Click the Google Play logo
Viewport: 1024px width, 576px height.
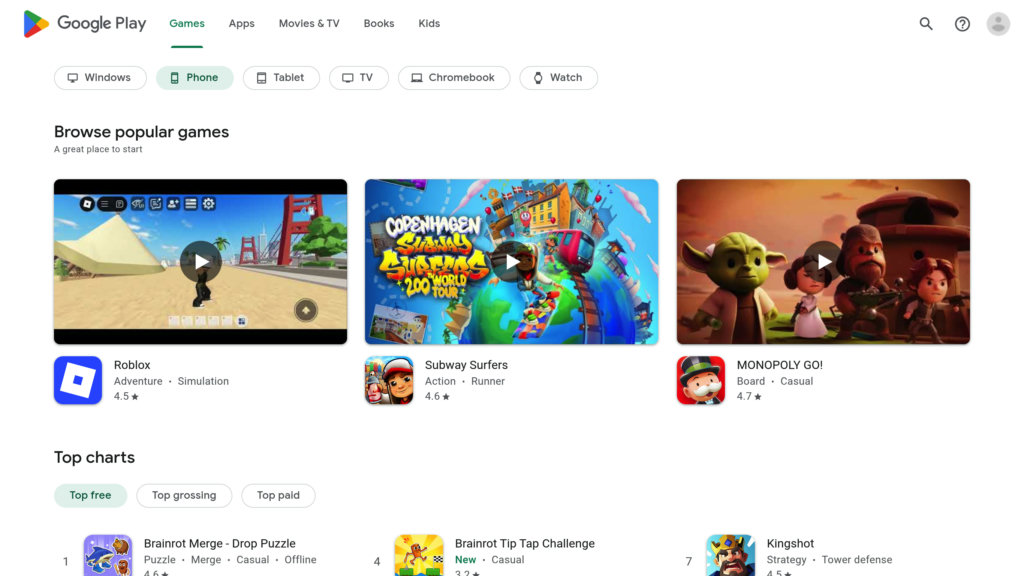tap(84, 24)
